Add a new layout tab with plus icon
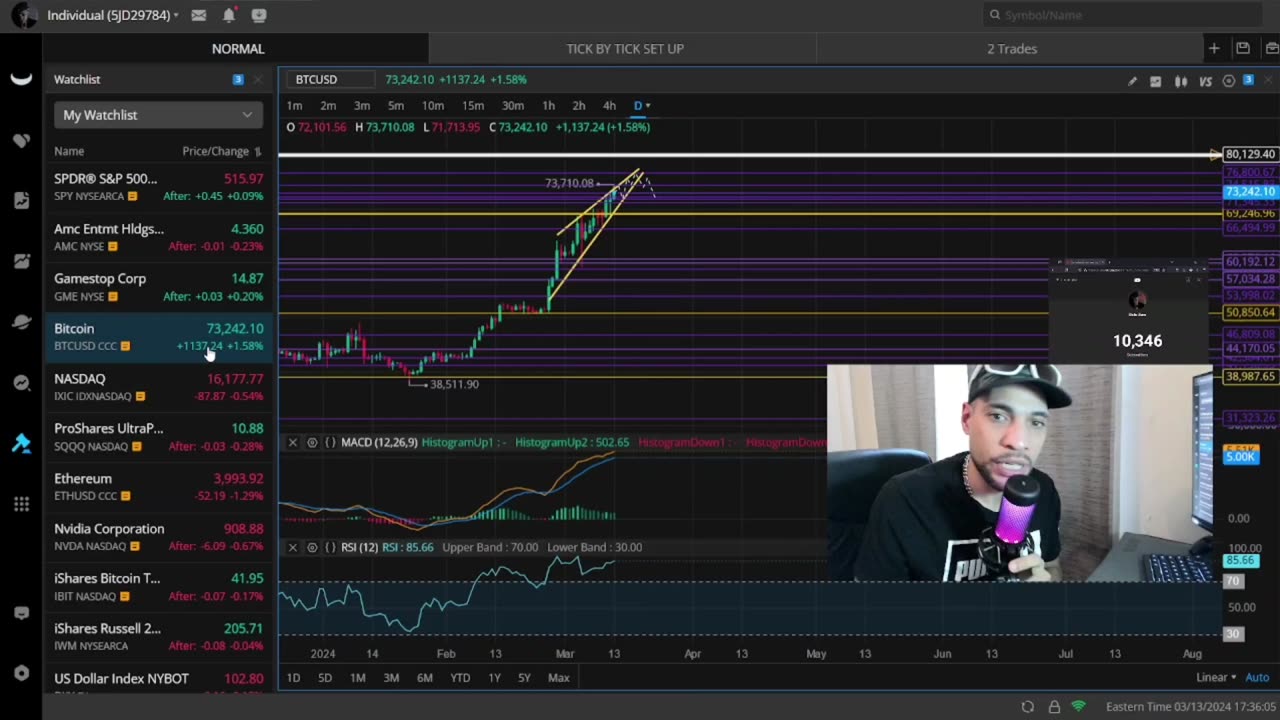1280x720 pixels. pos(1214,48)
